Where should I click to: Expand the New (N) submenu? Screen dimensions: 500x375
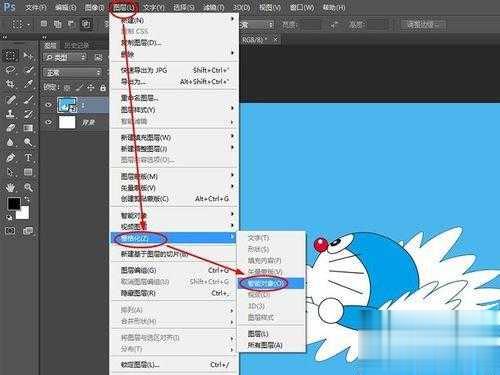(174, 20)
